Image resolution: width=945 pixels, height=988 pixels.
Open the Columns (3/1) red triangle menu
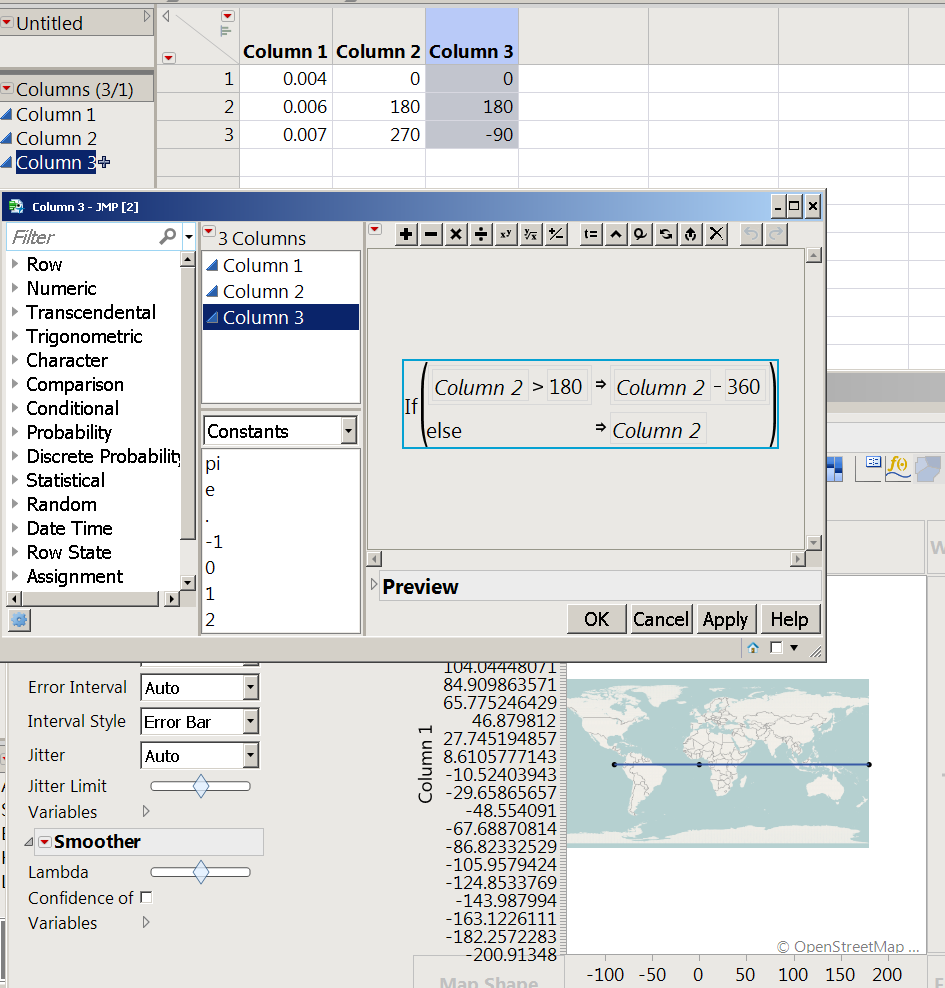tap(7, 88)
